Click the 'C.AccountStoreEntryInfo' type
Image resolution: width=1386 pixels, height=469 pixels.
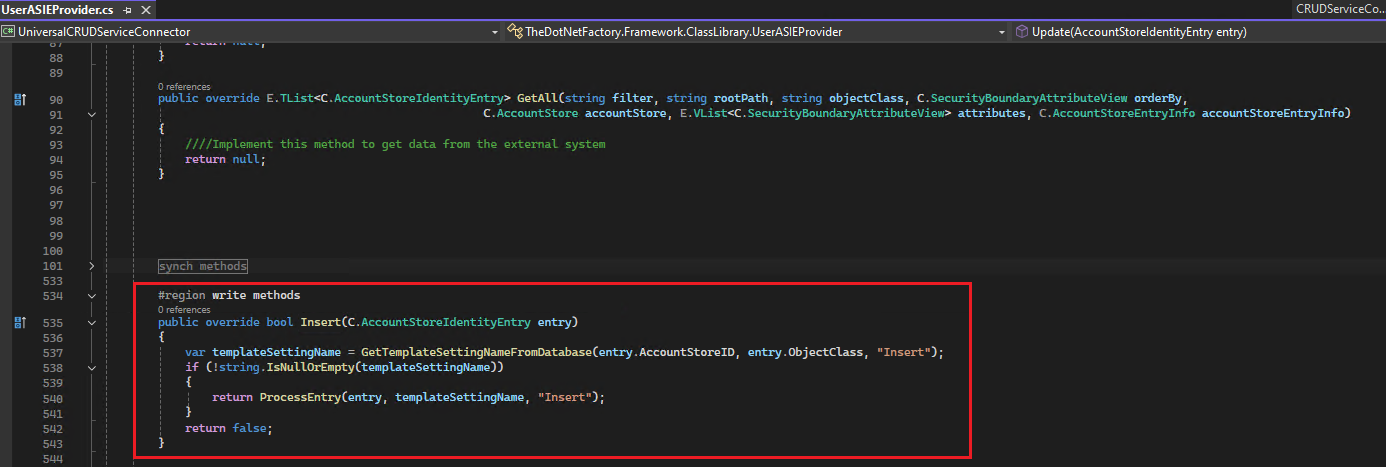click(x=1117, y=114)
